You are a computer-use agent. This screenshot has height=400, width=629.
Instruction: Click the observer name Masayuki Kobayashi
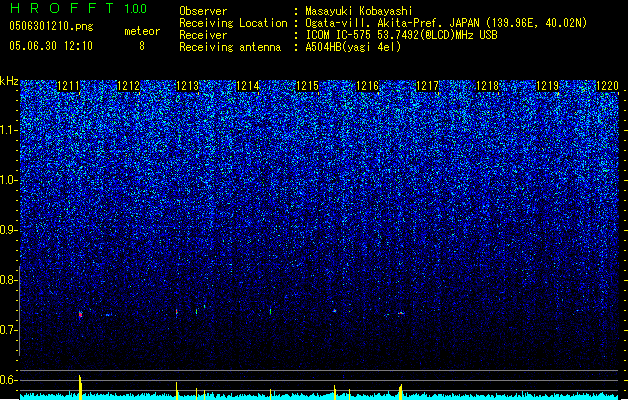[x=359, y=11]
